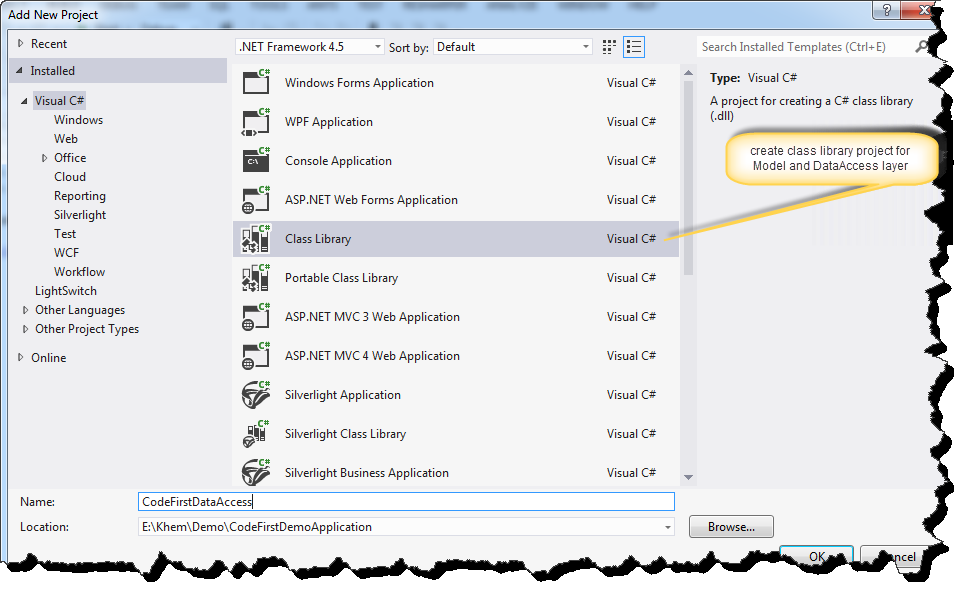Click the Windows Forms Application template icon

click(x=256, y=82)
